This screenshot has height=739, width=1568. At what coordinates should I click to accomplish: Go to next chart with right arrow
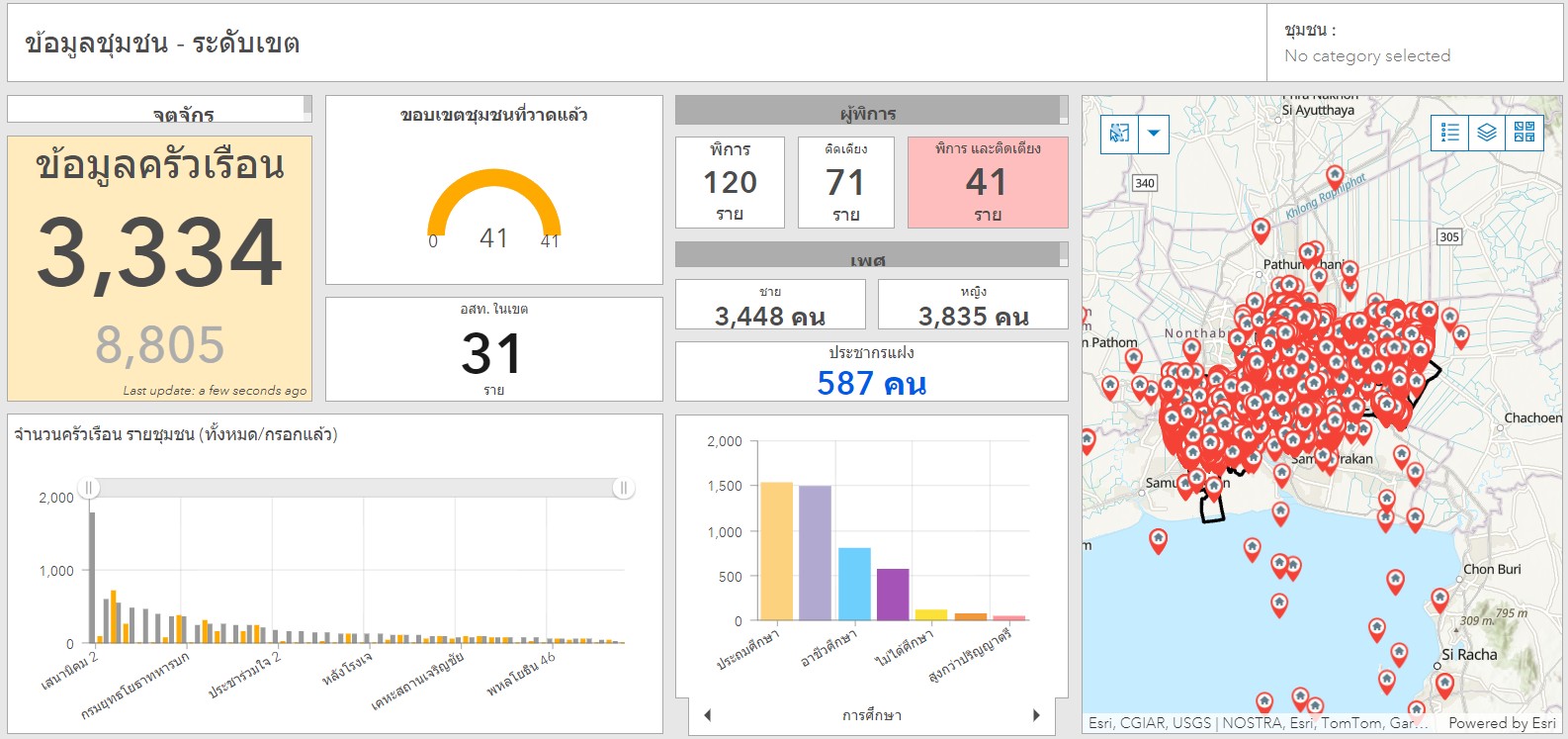click(1036, 715)
